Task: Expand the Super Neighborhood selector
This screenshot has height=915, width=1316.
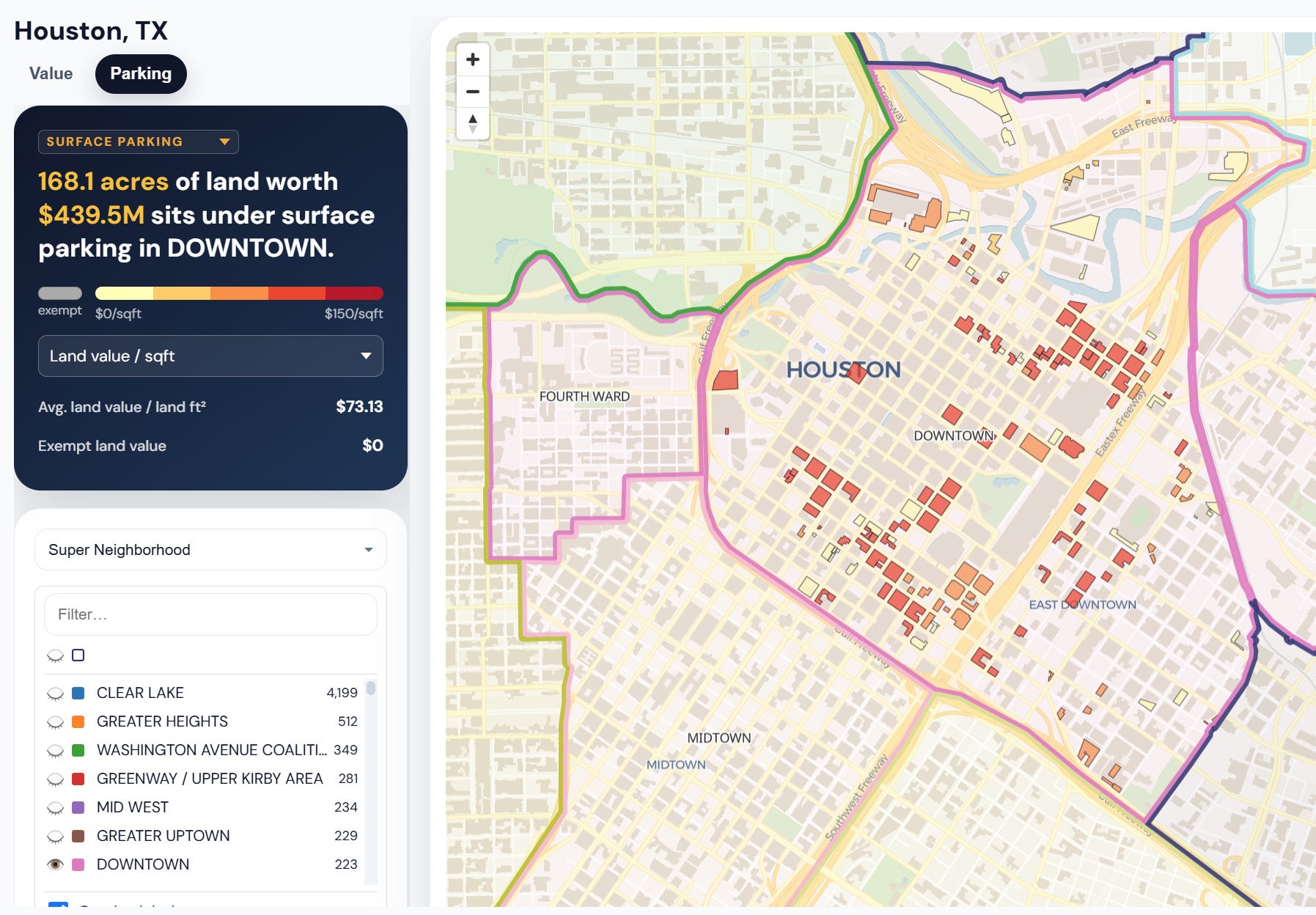Action: tap(210, 550)
